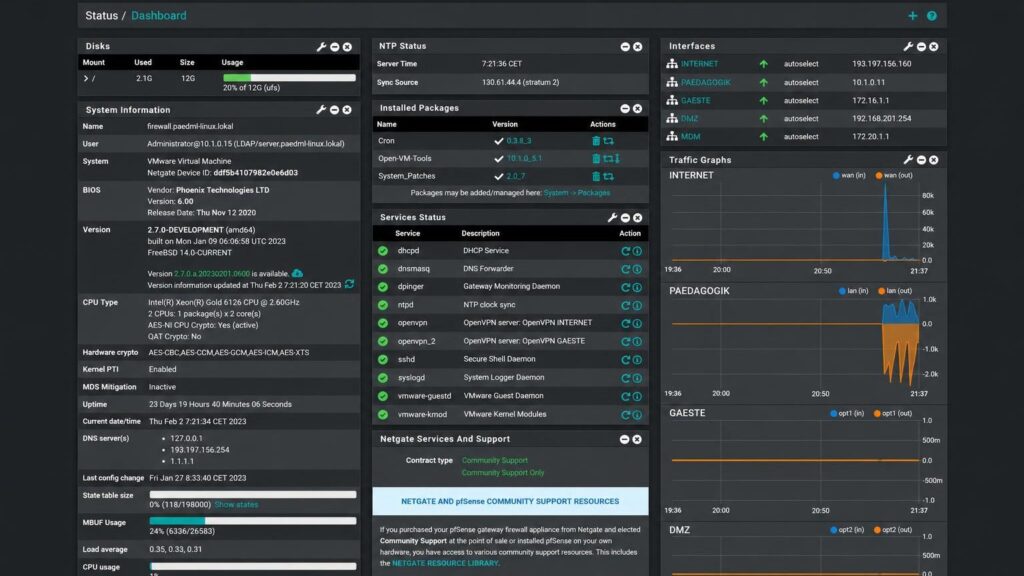Open NETGATE RESOURCE LIBRARY link
The width and height of the screenshot is (1024, 576).
pos(445,564)
